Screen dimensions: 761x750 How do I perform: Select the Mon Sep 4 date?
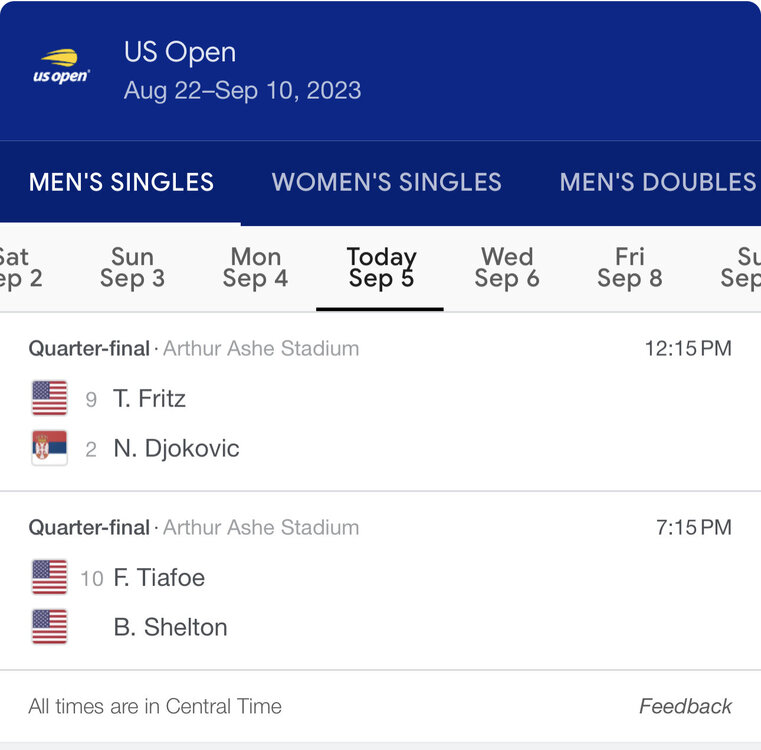click(255, 268)
